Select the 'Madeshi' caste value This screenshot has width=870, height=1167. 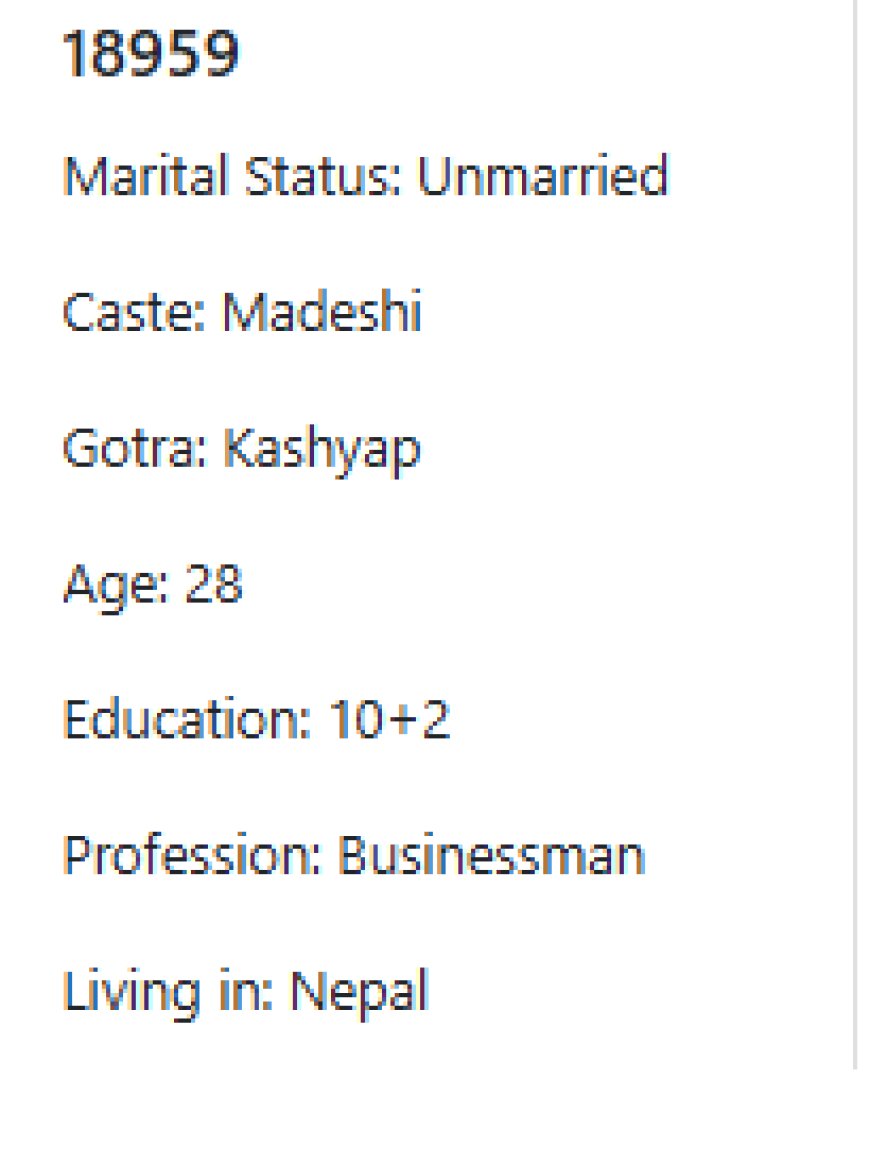[x=322, y=311]
